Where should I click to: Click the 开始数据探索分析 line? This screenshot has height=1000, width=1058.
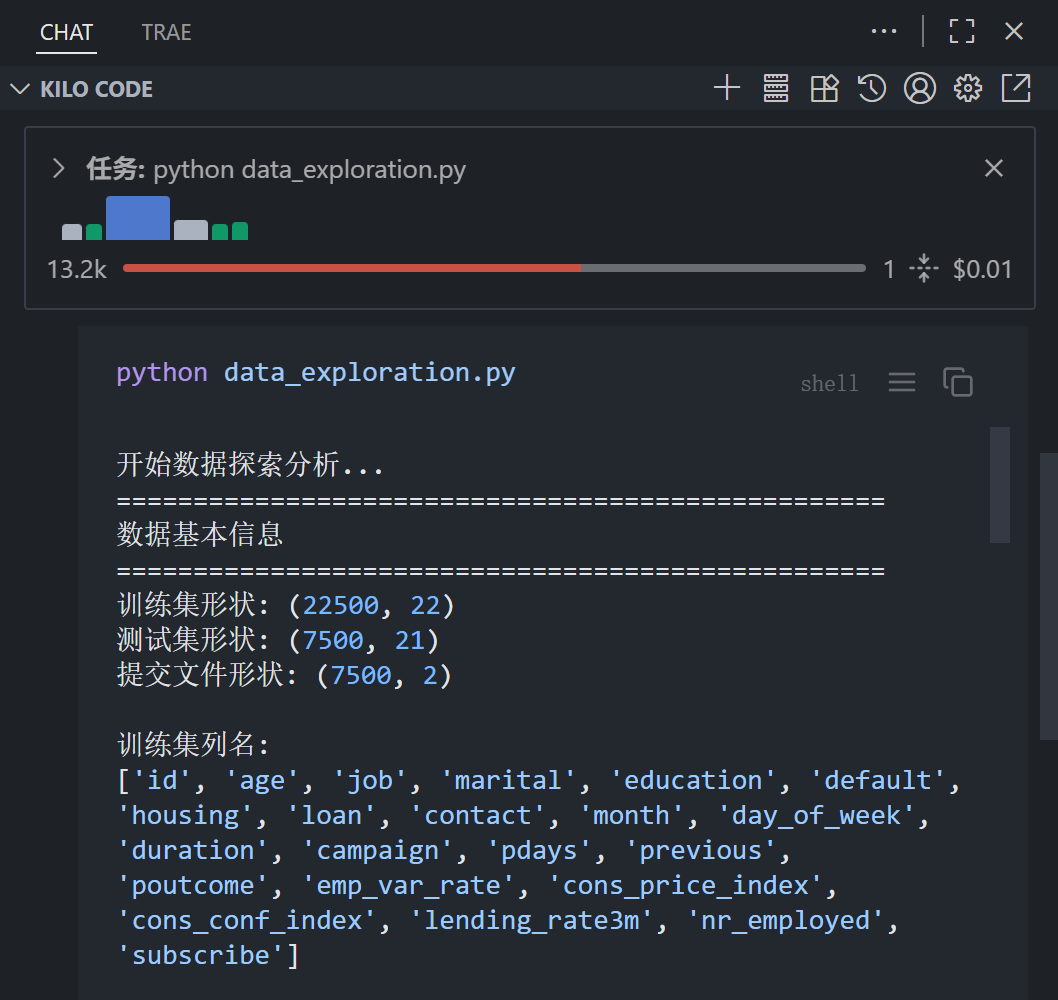click(250, 464)
